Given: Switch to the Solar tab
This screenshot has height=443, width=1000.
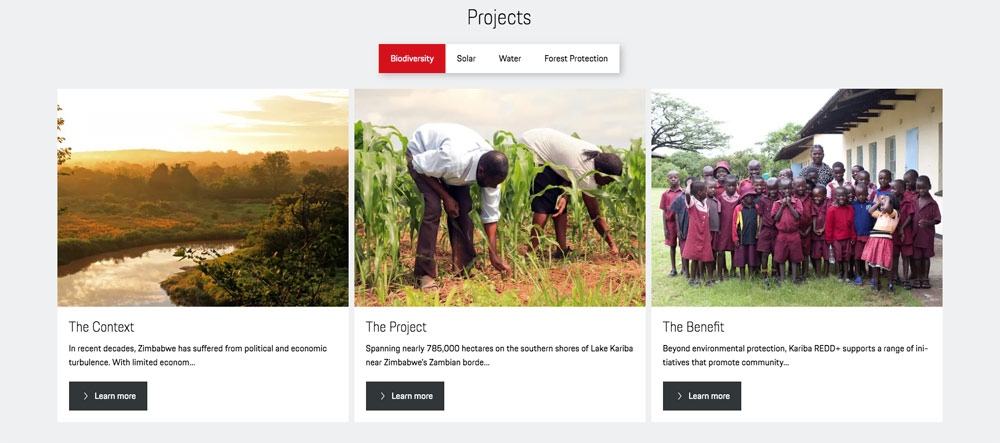Looking at the screenshot, I should [x=466, y=59].
